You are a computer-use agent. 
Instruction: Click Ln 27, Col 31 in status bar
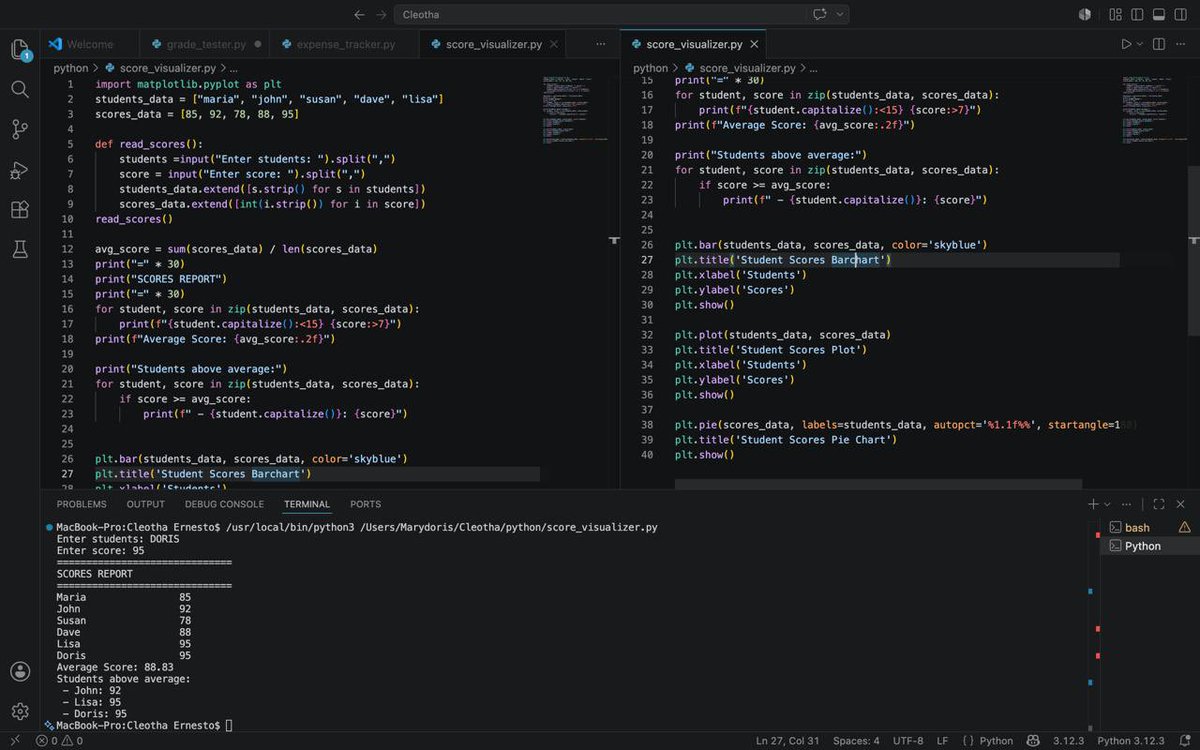787,741
